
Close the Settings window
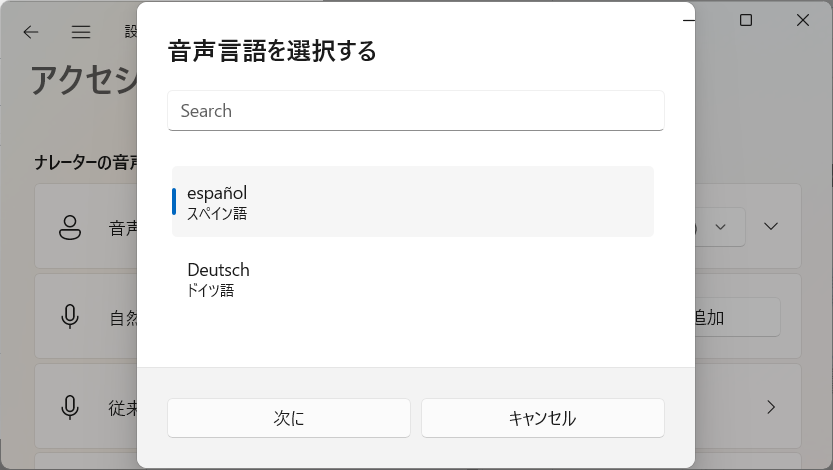[x=803, y=20]
